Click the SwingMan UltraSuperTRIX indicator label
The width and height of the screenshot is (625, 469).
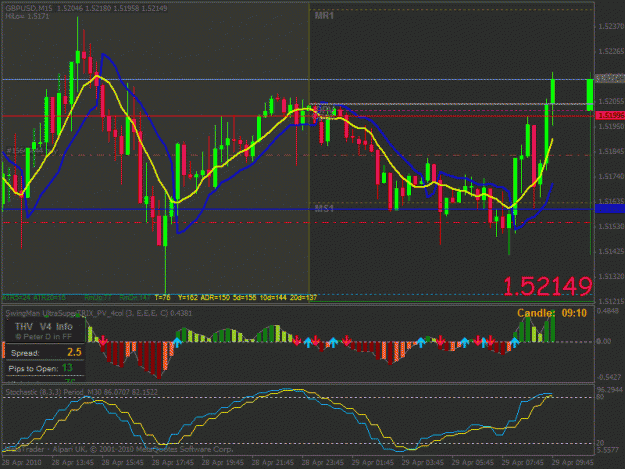pos(99,313)
